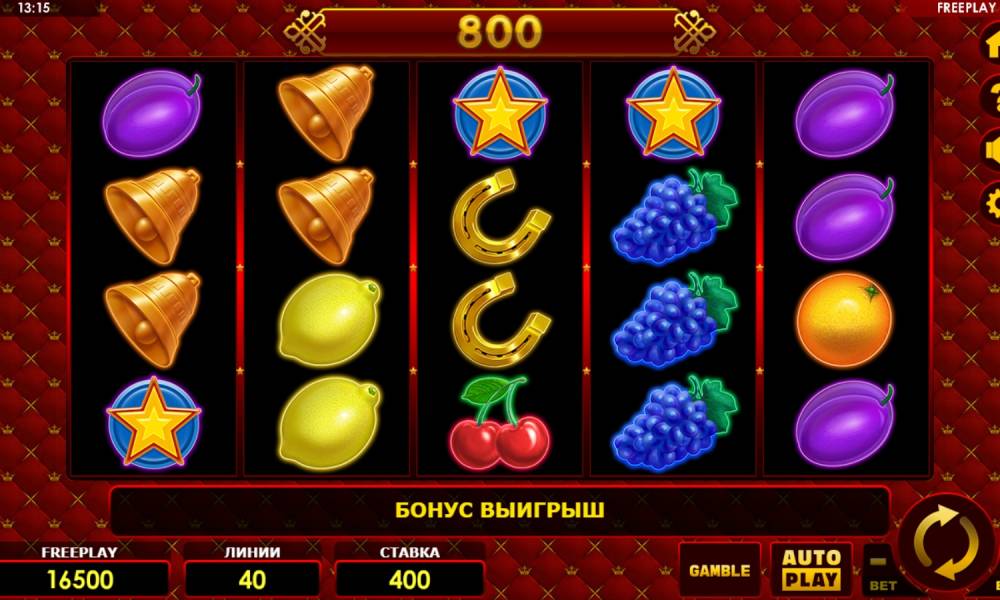Open the help question mark icon
This screenshot has width=1000, height=600.
click(991, 96)
